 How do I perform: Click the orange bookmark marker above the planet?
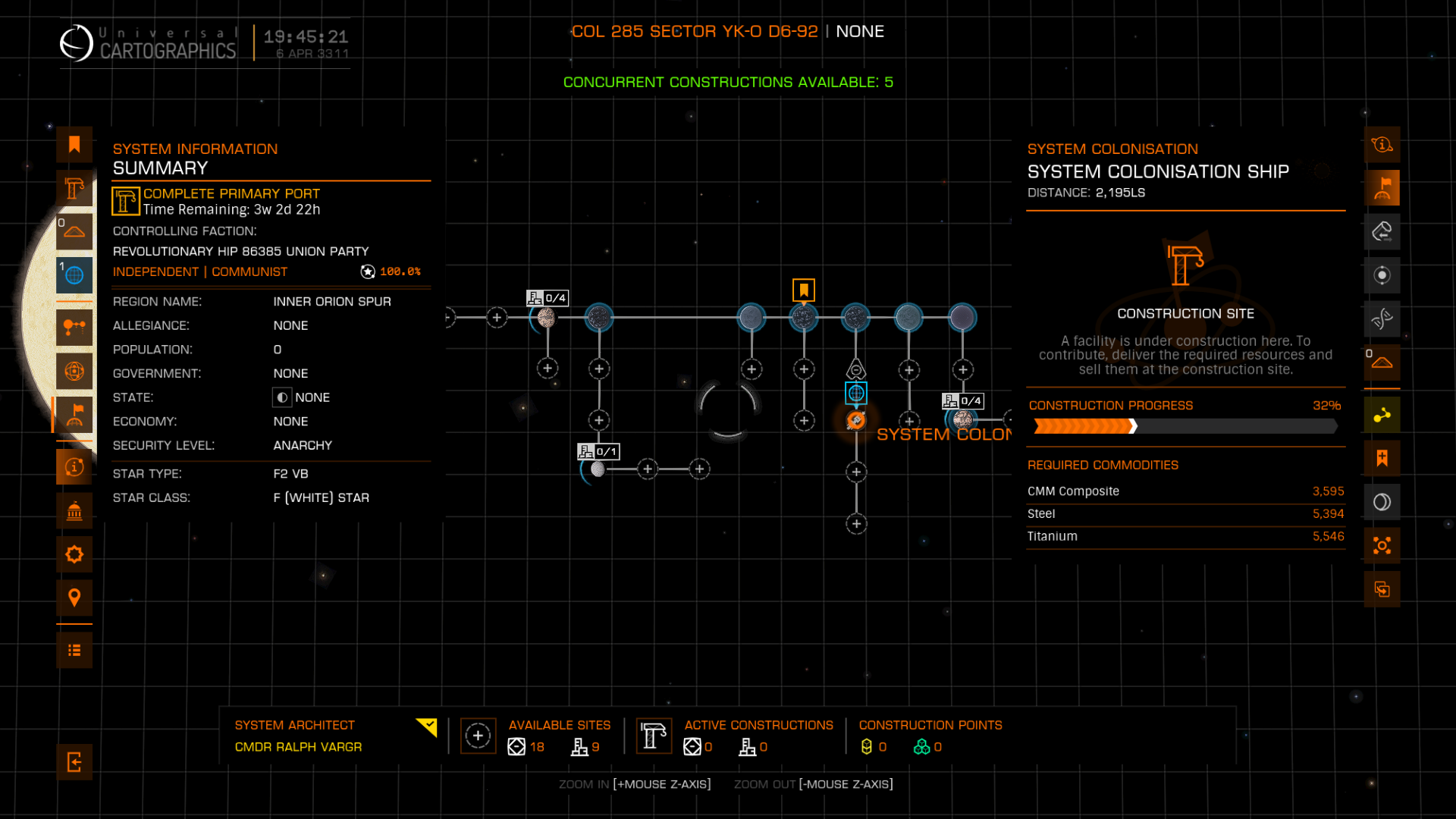click(x=804, y=290)
